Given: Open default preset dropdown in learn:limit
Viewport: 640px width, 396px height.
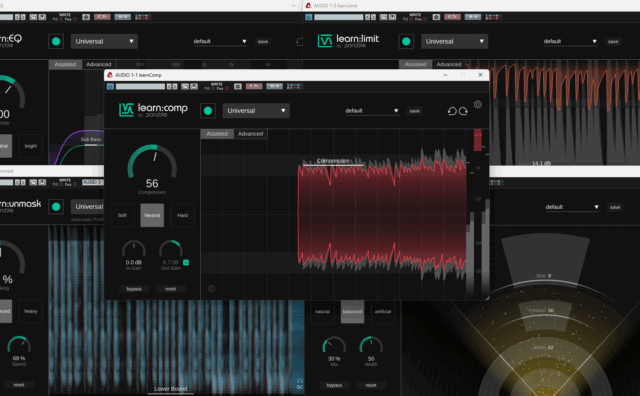Looking at the screenshot, I should tap(570, 41).
